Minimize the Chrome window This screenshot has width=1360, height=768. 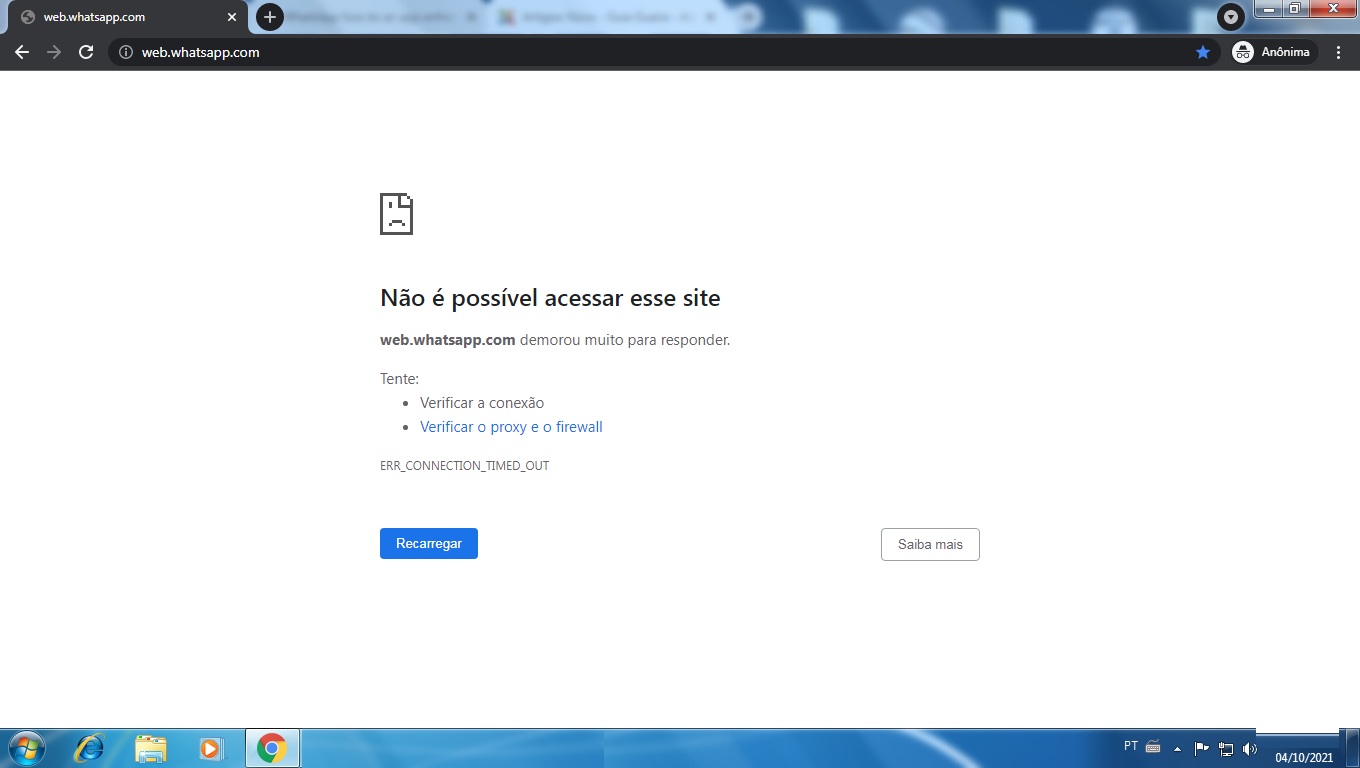pyautogui.click(x=1269, y=9)
